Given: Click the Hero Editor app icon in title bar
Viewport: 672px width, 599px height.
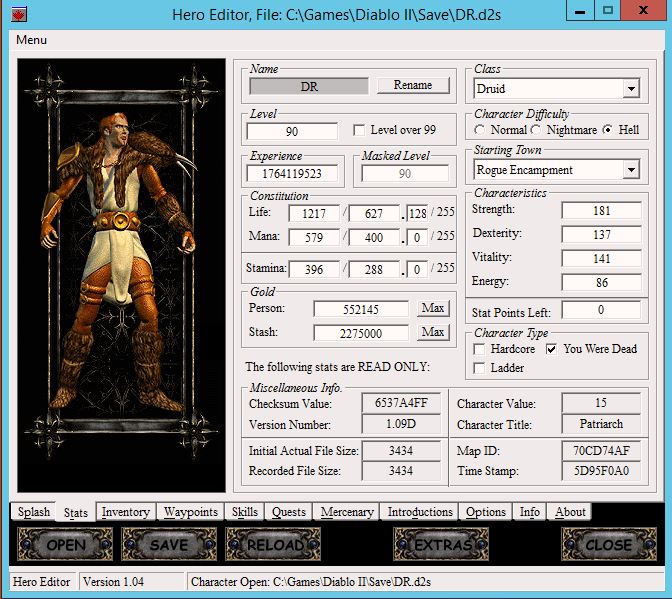Looking at the screenshot, I should click(18, 14).
